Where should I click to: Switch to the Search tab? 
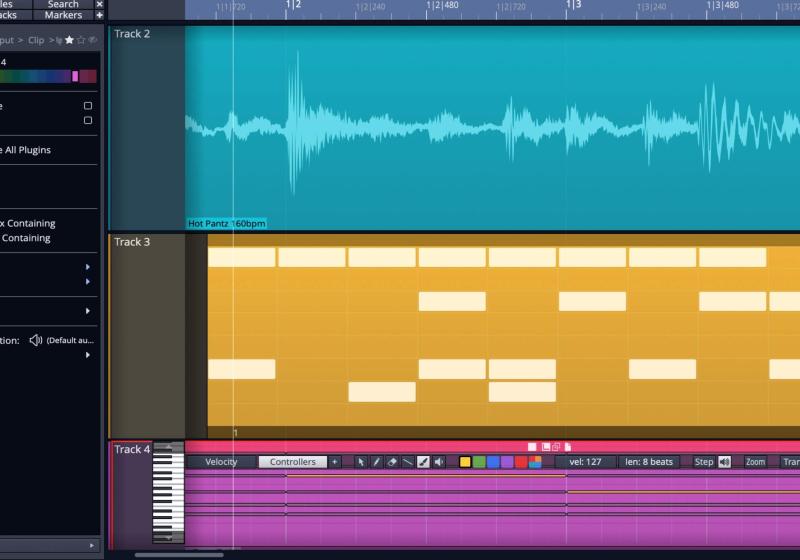pos(63,4)
